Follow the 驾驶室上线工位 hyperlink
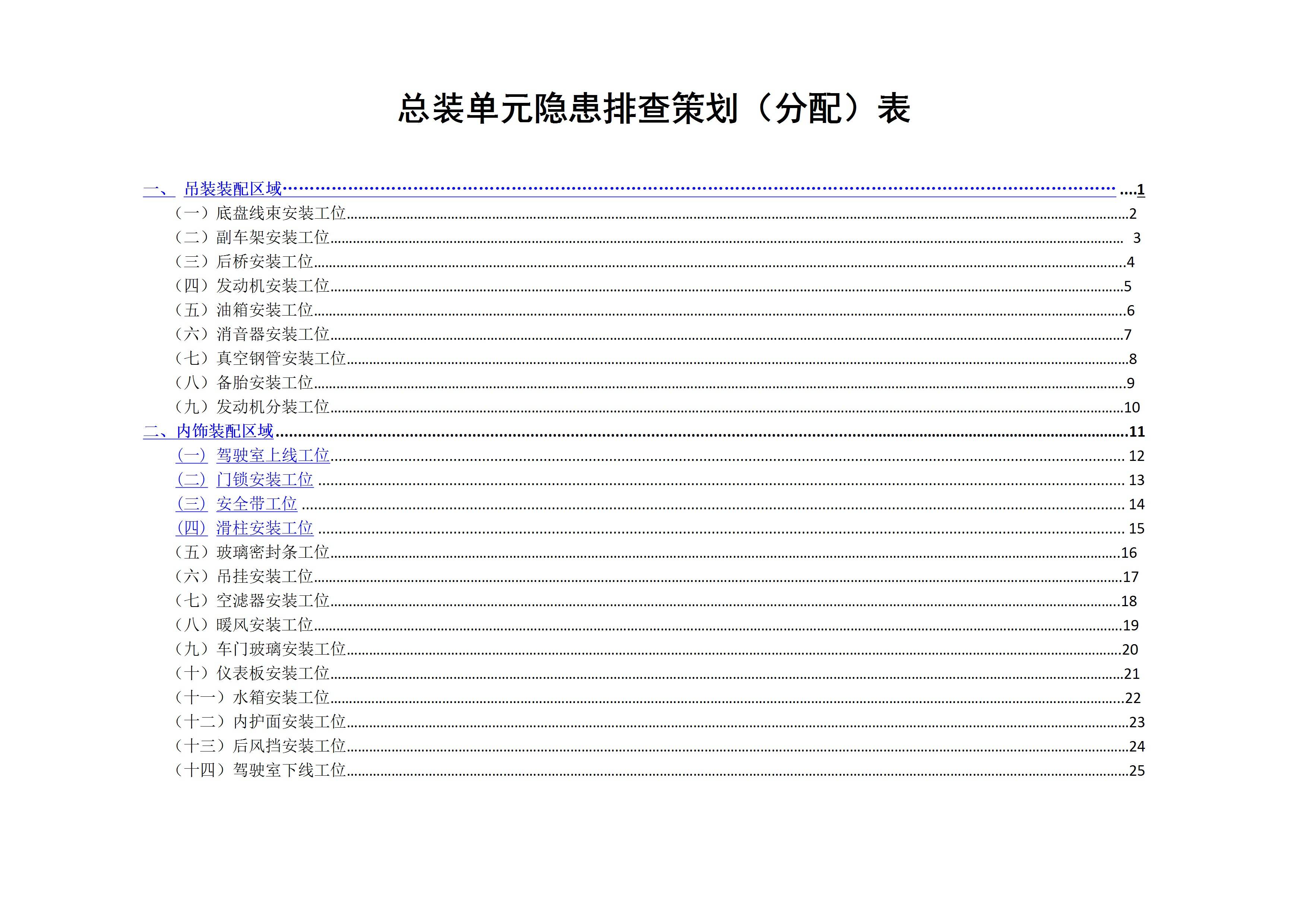Viewport: 1307px width, 924px height. (x=273, y=455)
